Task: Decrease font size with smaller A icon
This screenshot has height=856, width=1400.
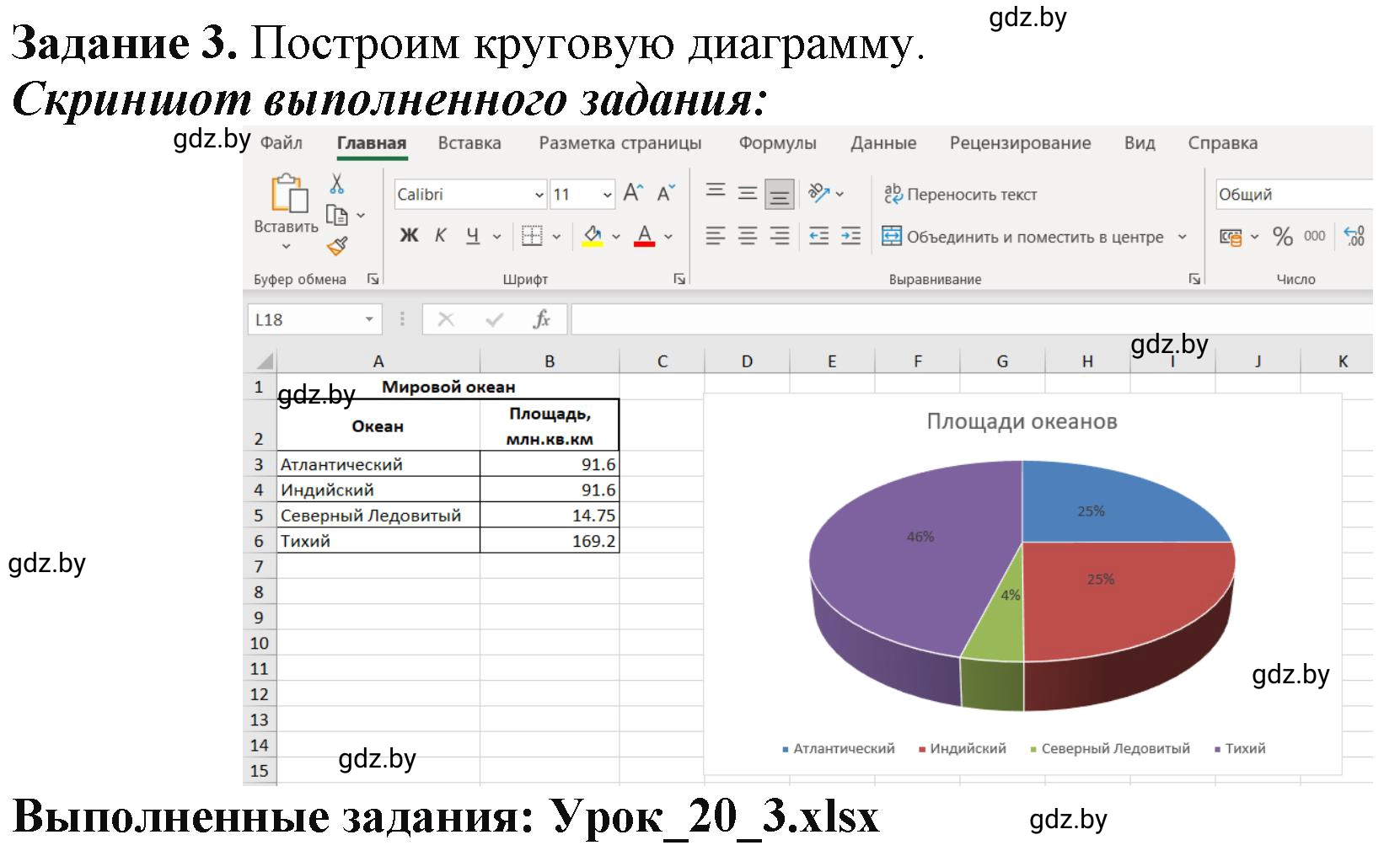Action: tap(666, 194)
